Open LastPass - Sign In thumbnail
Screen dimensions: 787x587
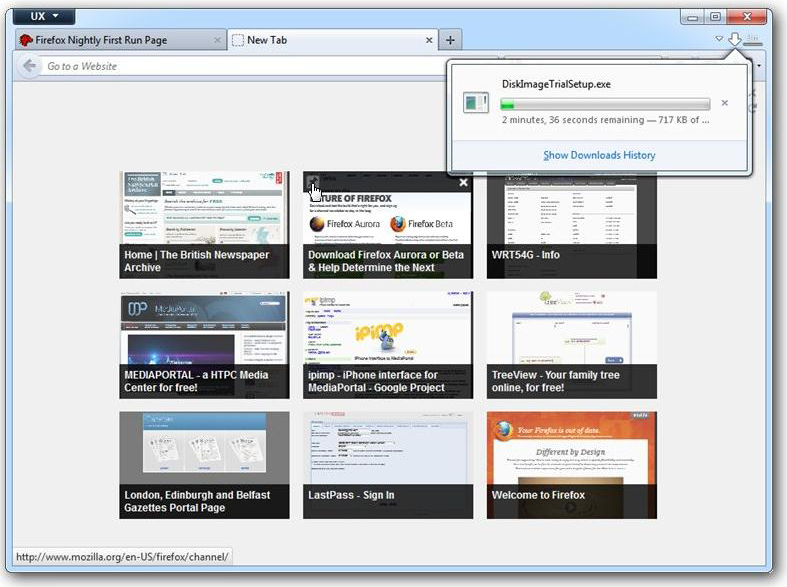pyautogui.click(x=388, y=465)
